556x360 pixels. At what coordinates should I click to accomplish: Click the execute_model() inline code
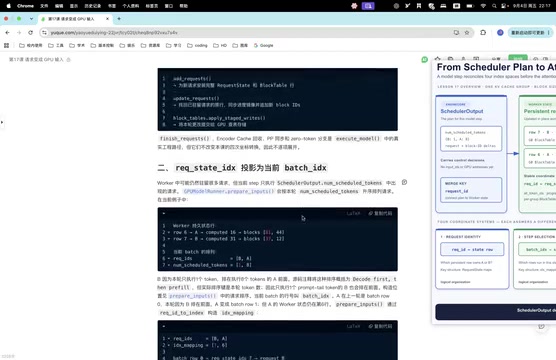[x=358, y=139]
